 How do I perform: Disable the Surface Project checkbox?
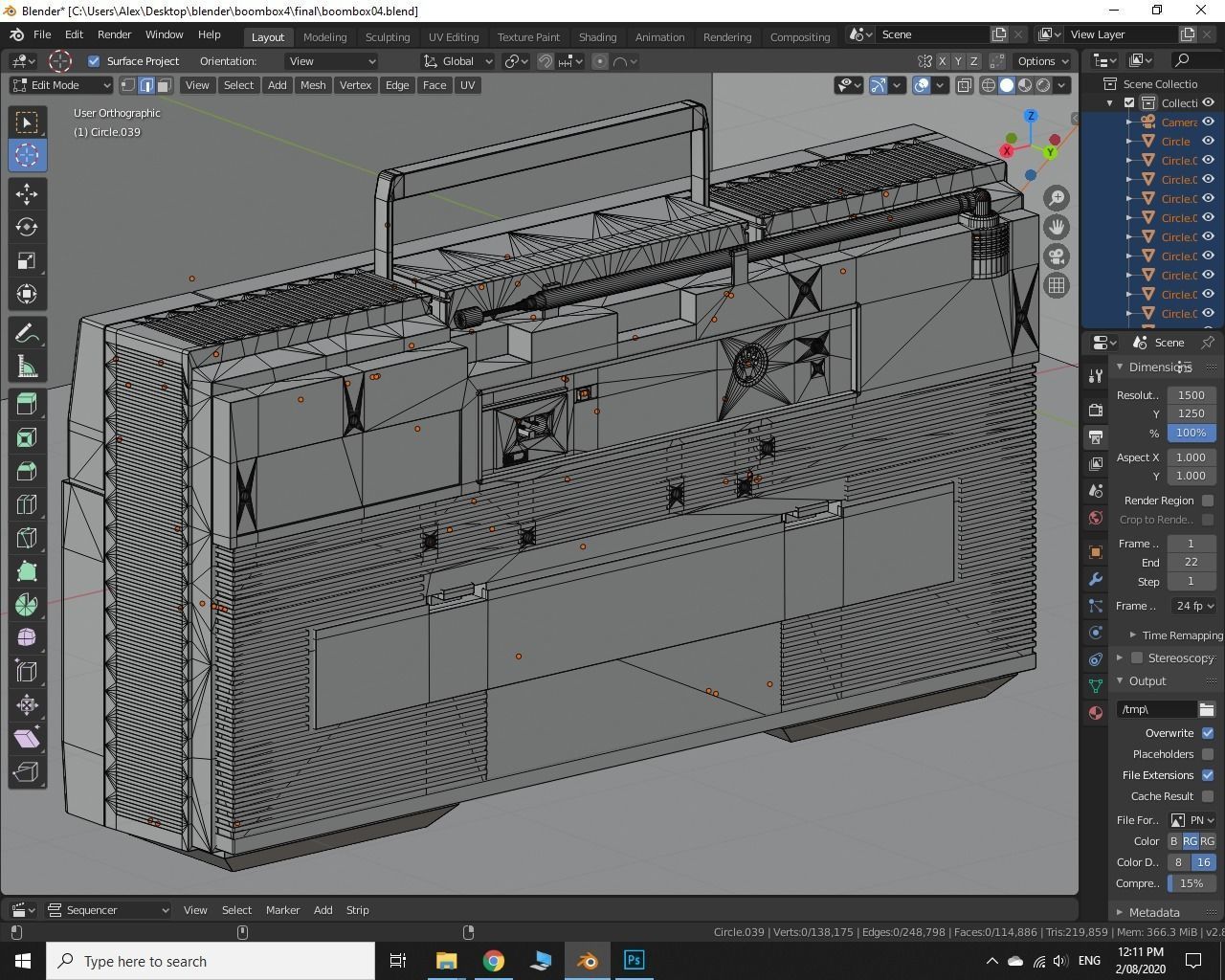pos(94,61)
